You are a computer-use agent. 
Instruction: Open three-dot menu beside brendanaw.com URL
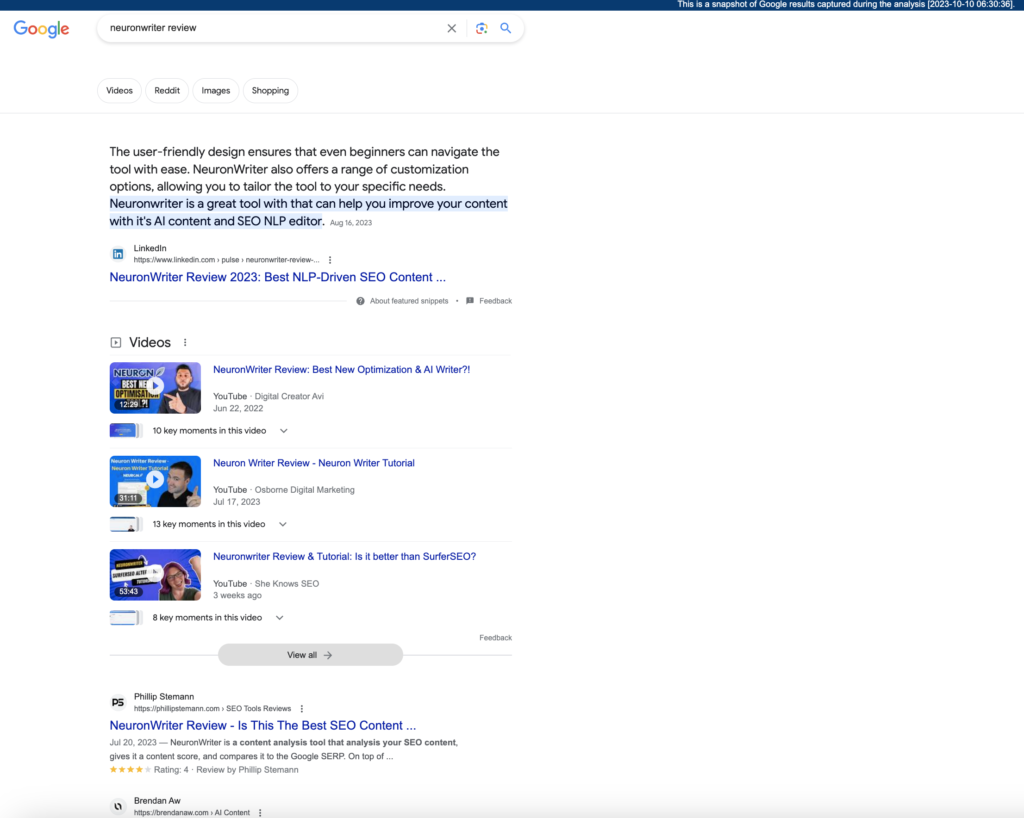click(x=260, y=813)
